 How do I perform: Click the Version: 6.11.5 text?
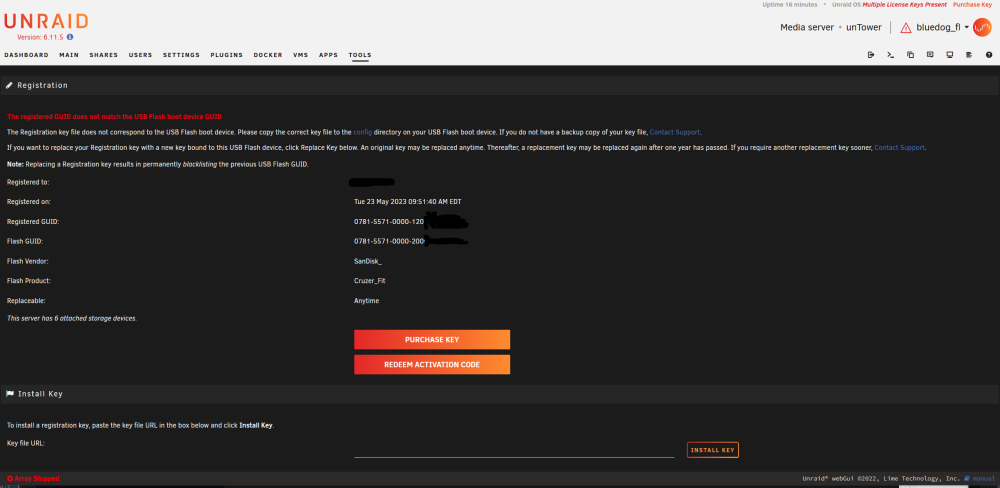[41, 38]
